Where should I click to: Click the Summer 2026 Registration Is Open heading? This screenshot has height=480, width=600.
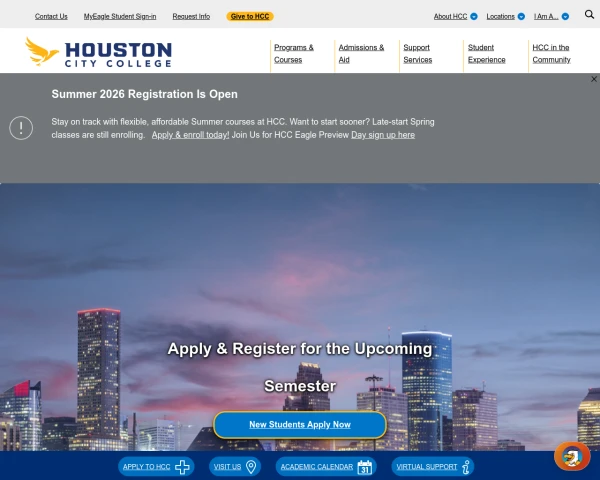pos(145,94)
